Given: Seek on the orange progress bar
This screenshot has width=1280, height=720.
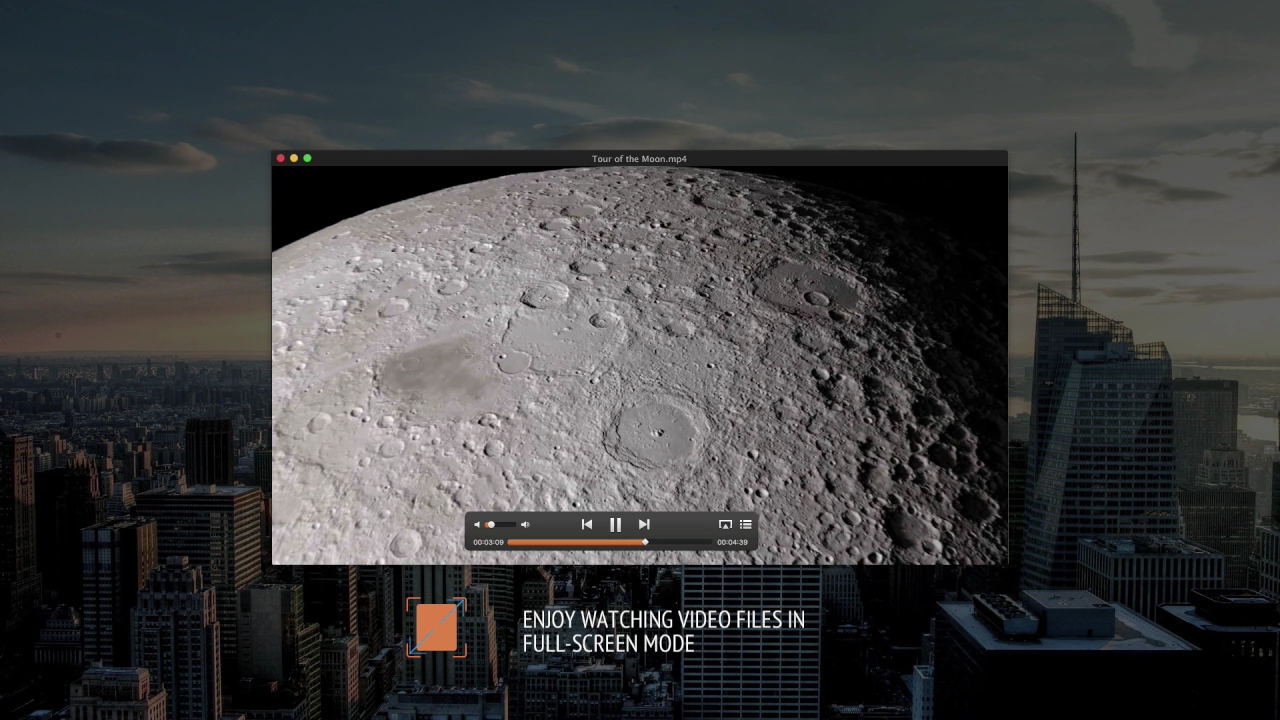Looking at the screenshot, I should [x=610, y=542].
